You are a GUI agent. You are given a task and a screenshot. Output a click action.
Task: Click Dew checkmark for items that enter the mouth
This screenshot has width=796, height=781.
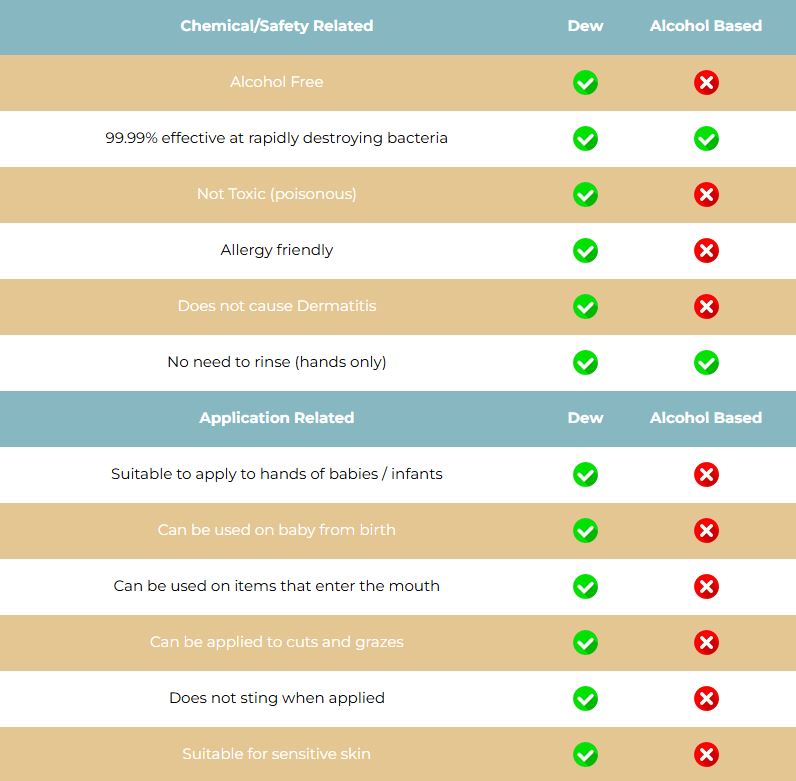coord(585,587)
